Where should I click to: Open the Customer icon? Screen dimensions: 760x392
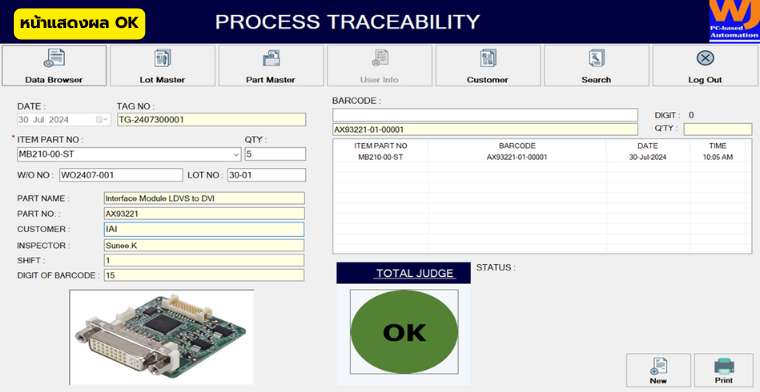[x=488, y=58]
